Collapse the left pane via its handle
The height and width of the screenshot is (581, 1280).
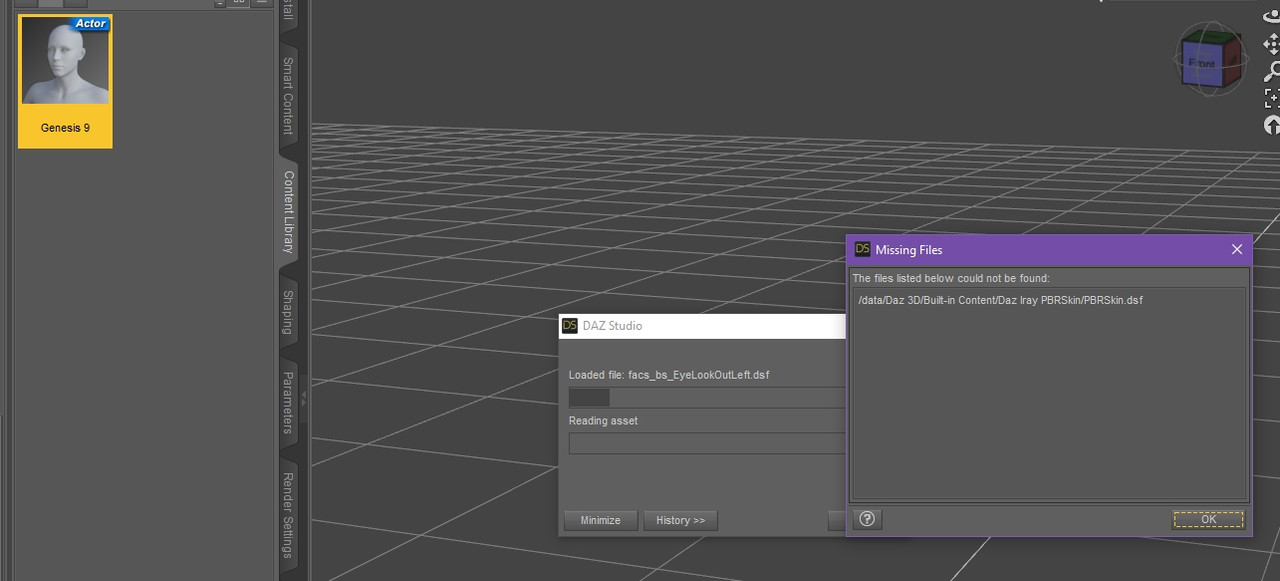304,398
